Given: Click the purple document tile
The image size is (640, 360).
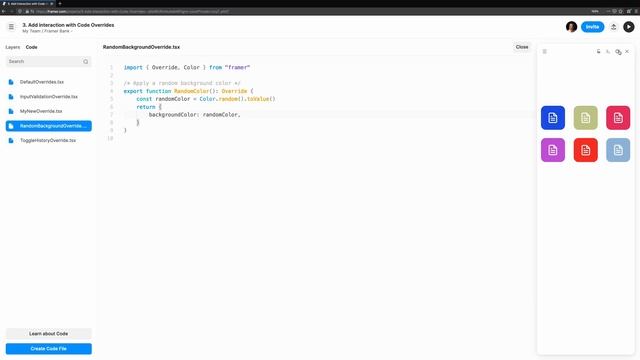Looking at the screenshot, I should pyautogui.click(x=553, y=150).
